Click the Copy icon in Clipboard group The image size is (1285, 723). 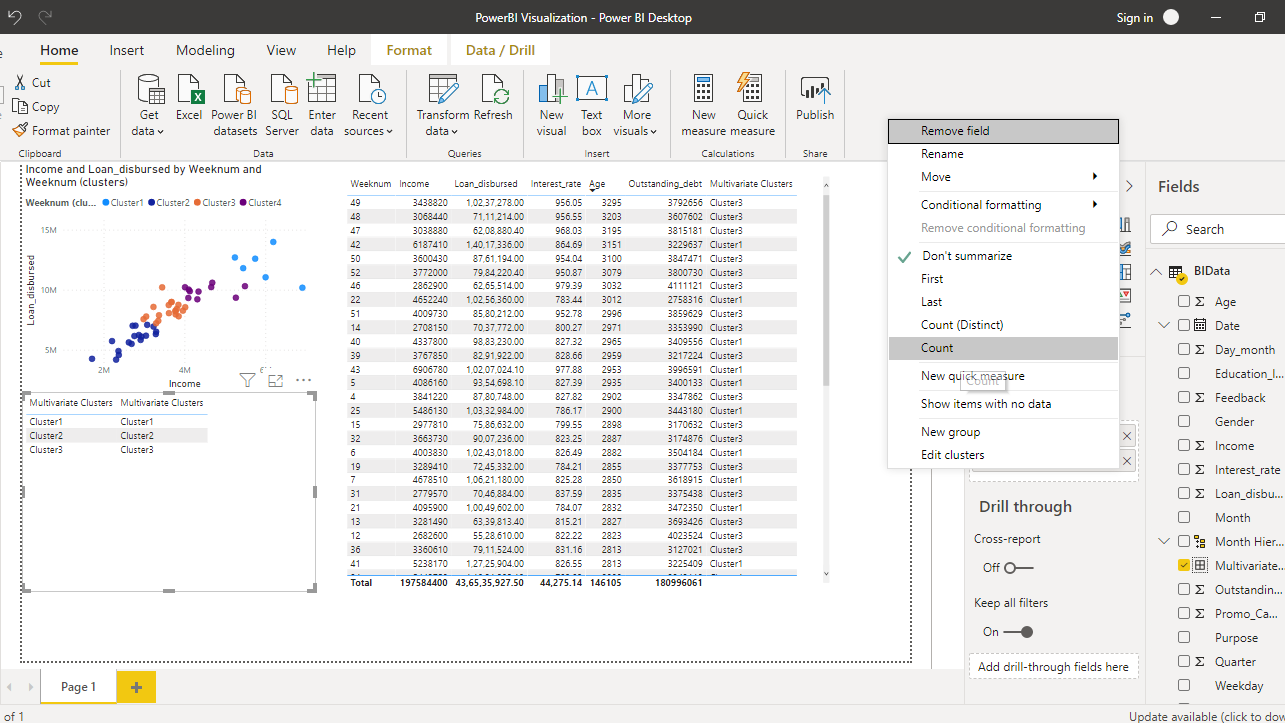(20, 107)
